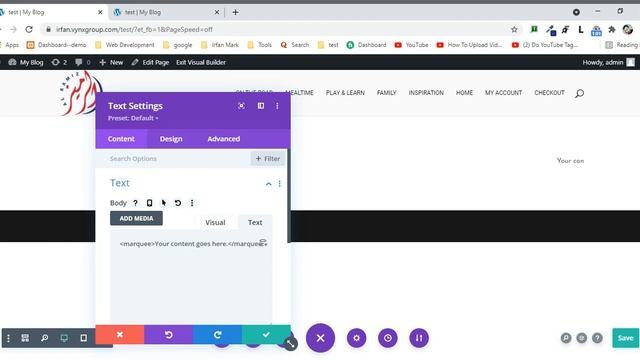Redo changes in blue footer button
The height and width of the screenshot is (360, 640).
(x=218, y=335)
